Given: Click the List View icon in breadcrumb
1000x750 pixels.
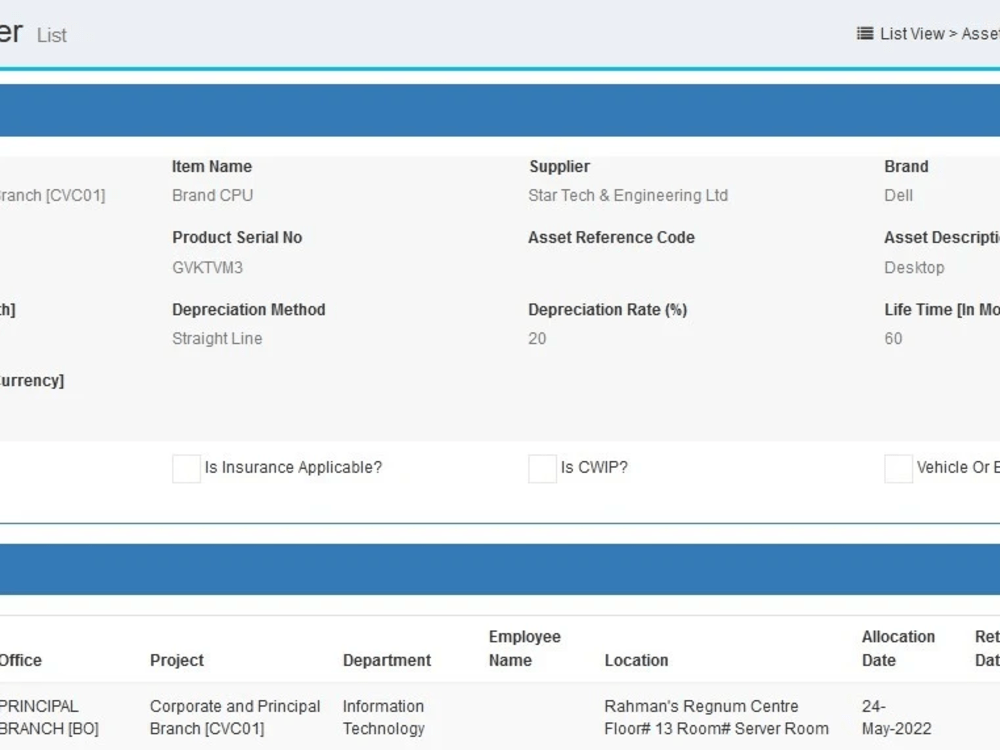Looking at the screenshot, I should [x=865, y=34].
